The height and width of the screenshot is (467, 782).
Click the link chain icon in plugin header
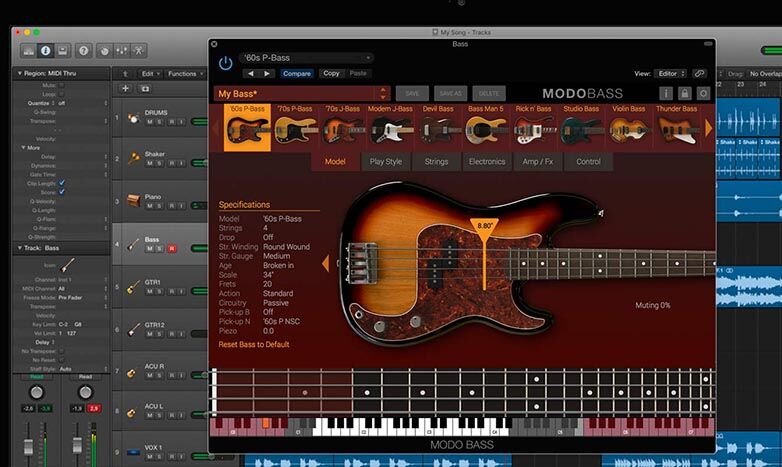pos(700,73)
